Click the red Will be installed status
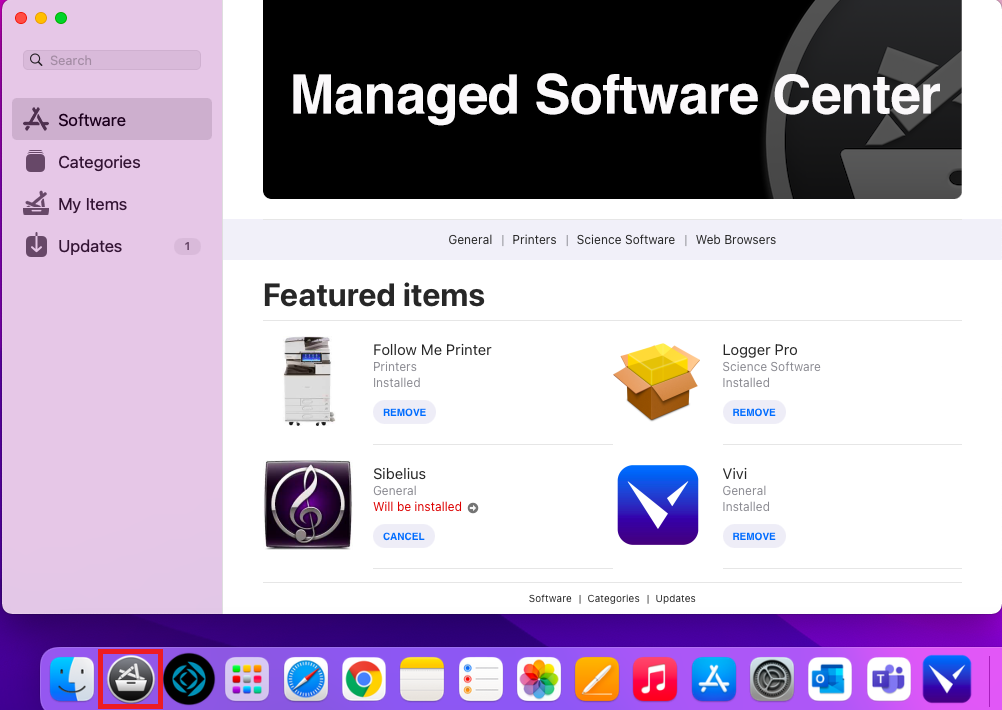Screen dimensions: 1002x710 [417, 507]
